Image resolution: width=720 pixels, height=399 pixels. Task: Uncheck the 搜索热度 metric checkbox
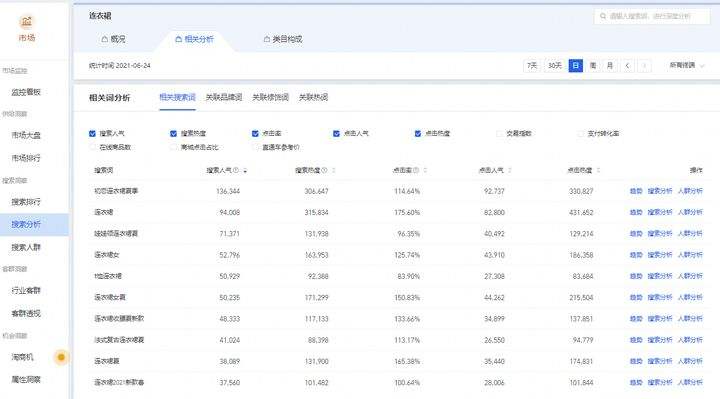coord(173,134)
